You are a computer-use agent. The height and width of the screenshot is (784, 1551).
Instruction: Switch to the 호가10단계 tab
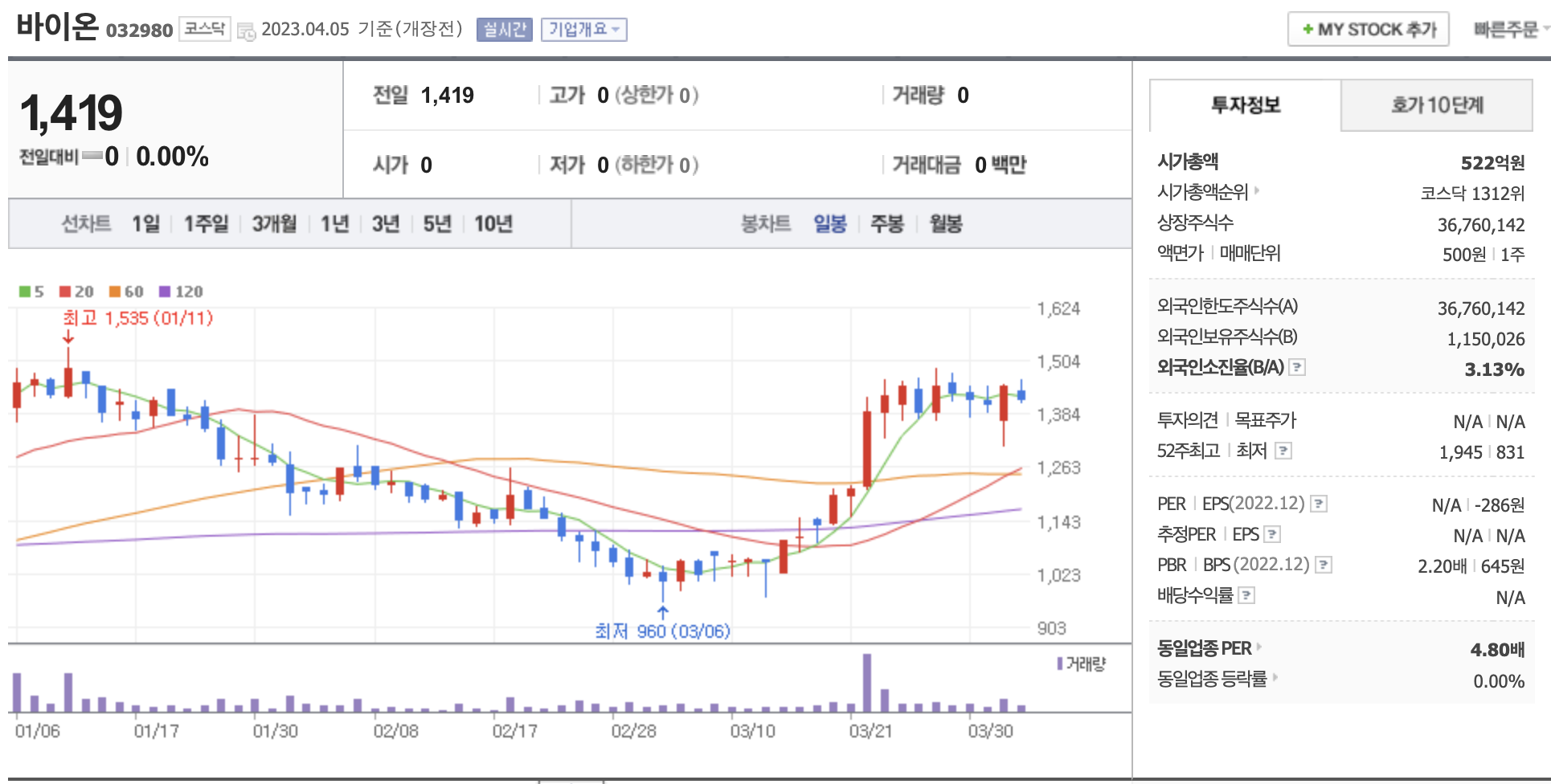[x=1436, y=105]
